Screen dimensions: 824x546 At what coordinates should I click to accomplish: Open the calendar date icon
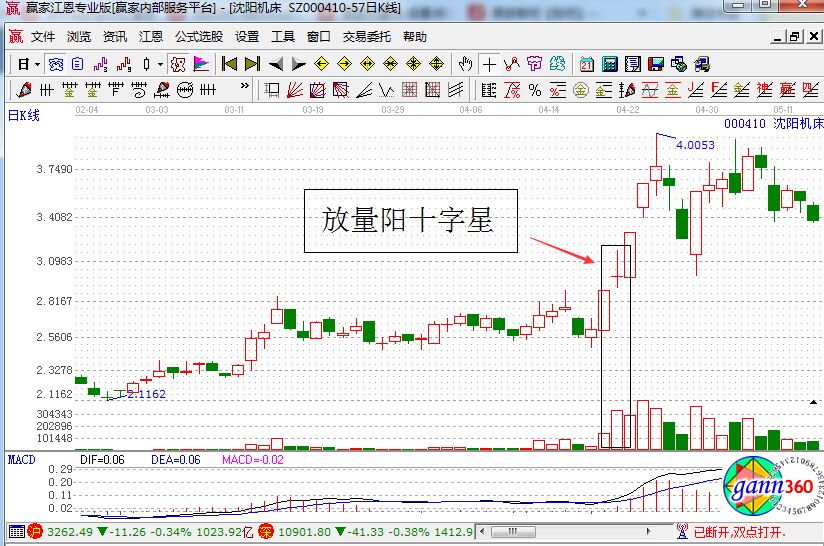586,64
